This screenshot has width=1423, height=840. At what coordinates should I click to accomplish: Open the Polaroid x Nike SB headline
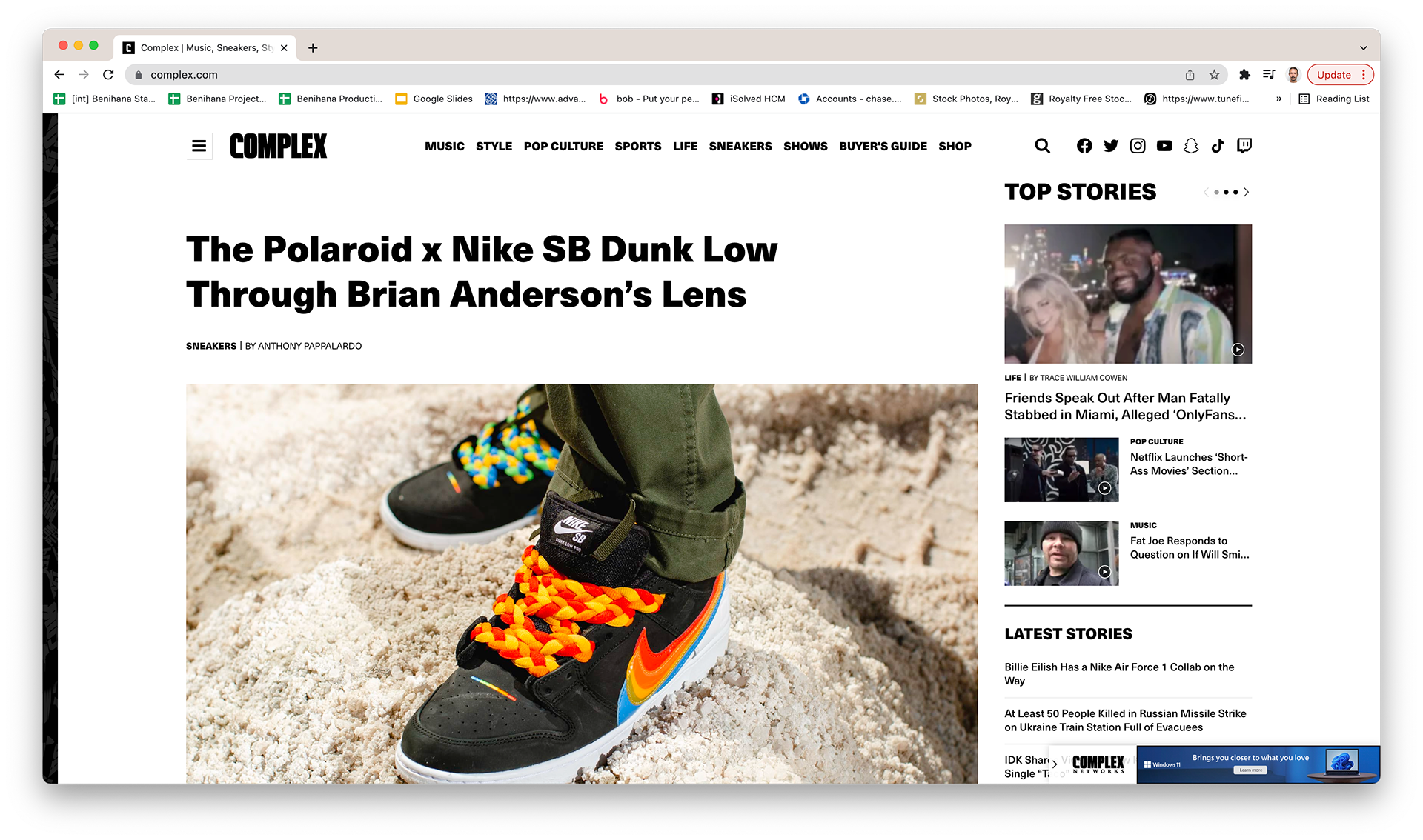[x=482, y=272]
